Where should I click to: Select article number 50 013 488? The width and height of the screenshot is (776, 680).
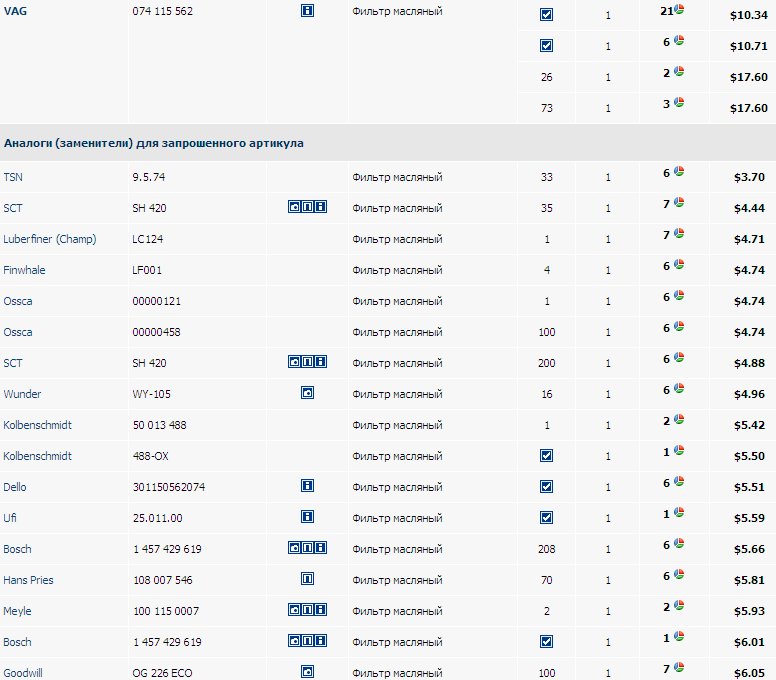(159, 425)
